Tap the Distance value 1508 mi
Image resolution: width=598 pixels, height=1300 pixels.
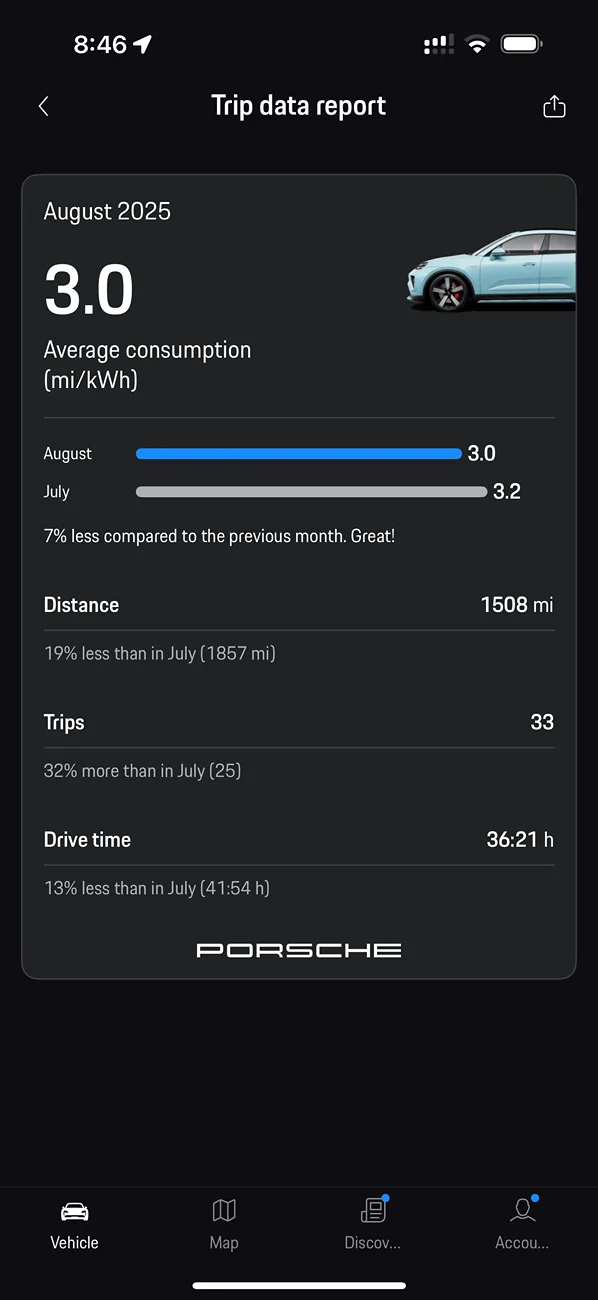point(517,604)
